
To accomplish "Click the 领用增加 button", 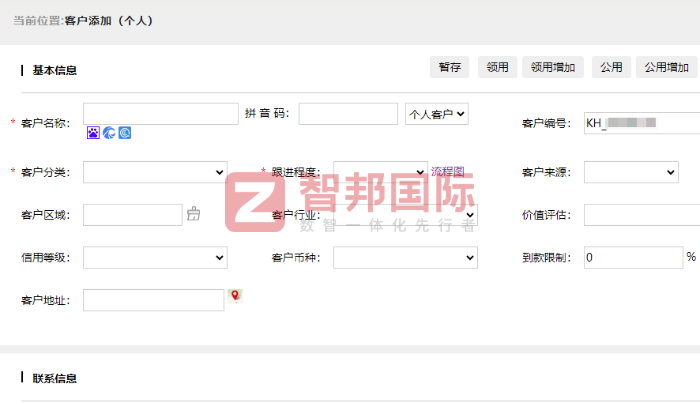I will point(553,67).
